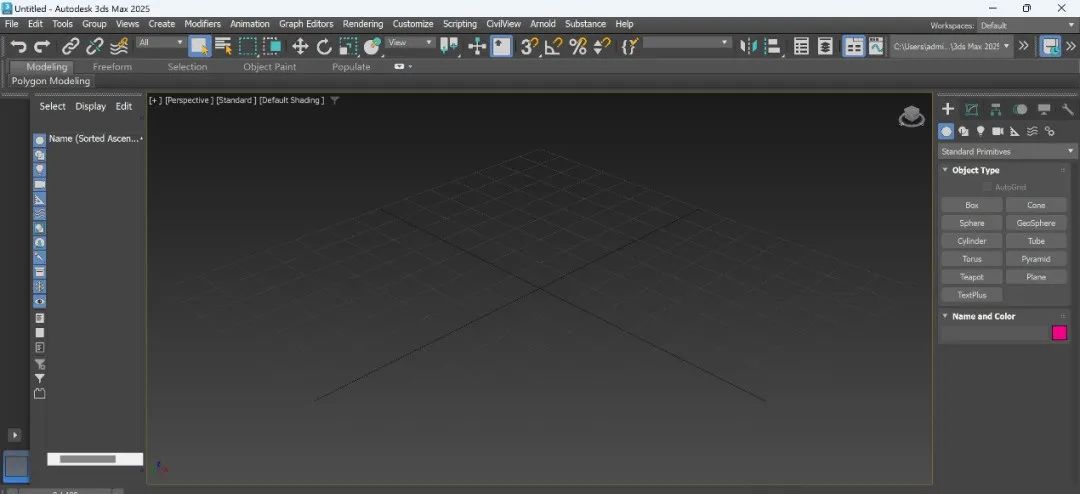The height and width of the screenshot is (494, 1080).
Task: Show the Lights create category
Action: (981, 131)
